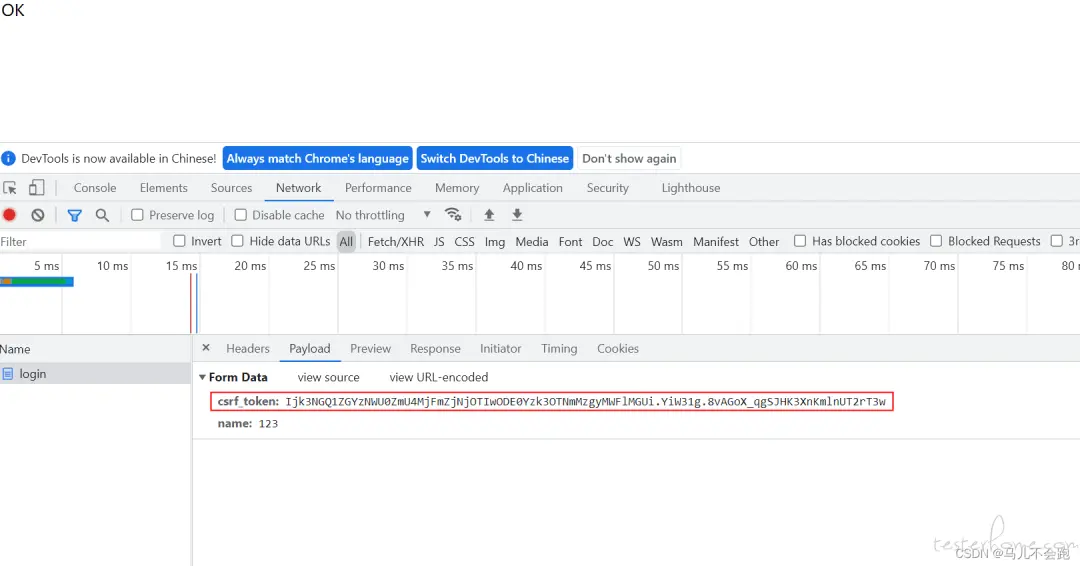Open the Timing detail tab
Viewport: 1080px width, 566px height.
click(559, 348)
